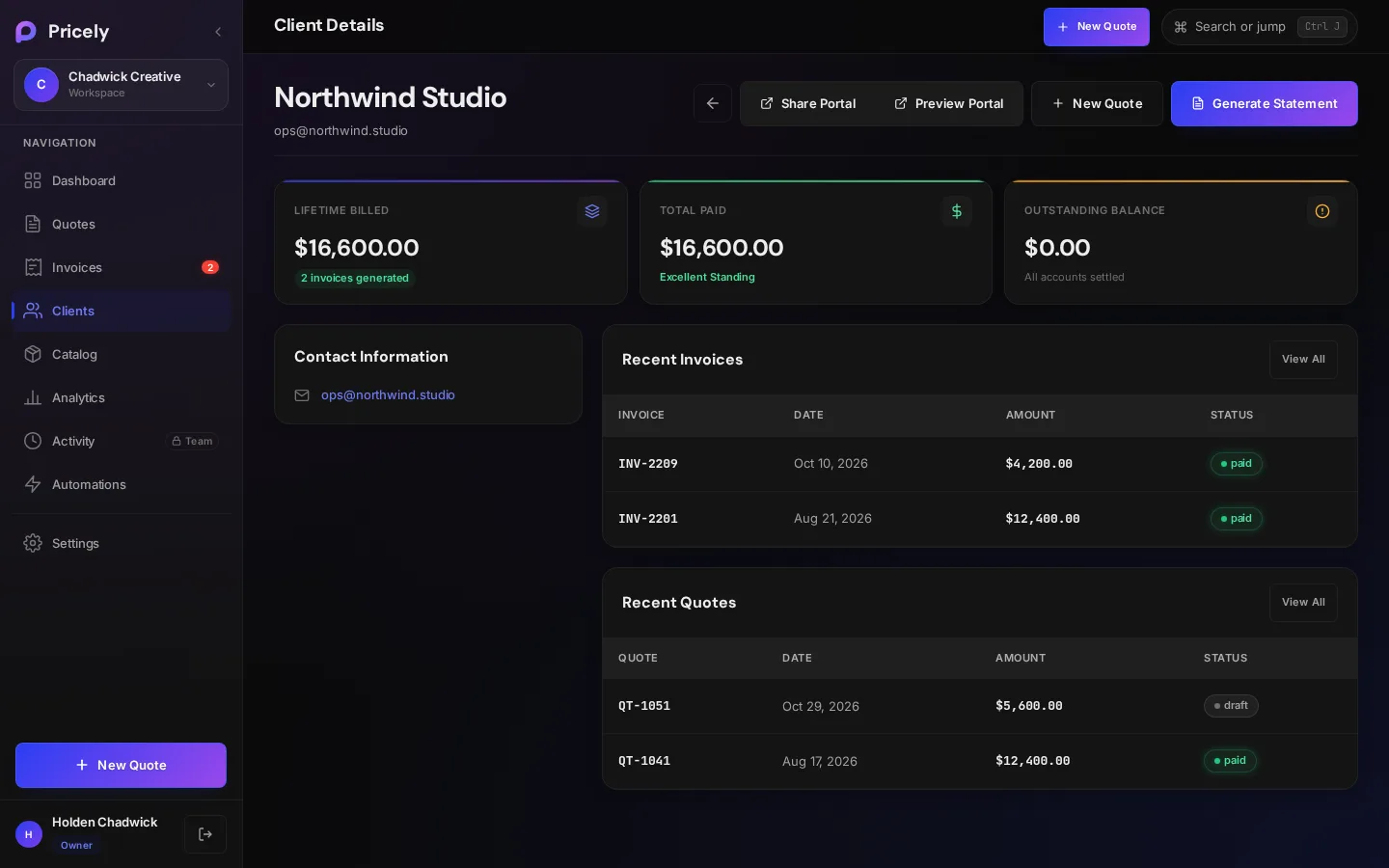The image size is (1389, 868).
Task: Click the Settings gear icon
Action: [x=33, y=543]
